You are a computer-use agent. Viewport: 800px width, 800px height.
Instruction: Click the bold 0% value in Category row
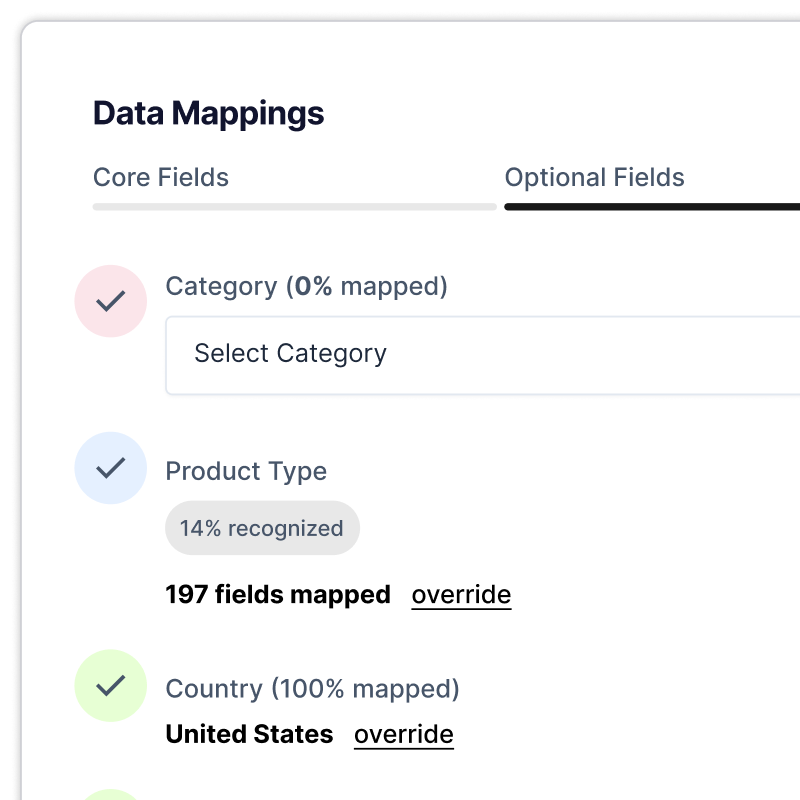click(x=313, y=287)
